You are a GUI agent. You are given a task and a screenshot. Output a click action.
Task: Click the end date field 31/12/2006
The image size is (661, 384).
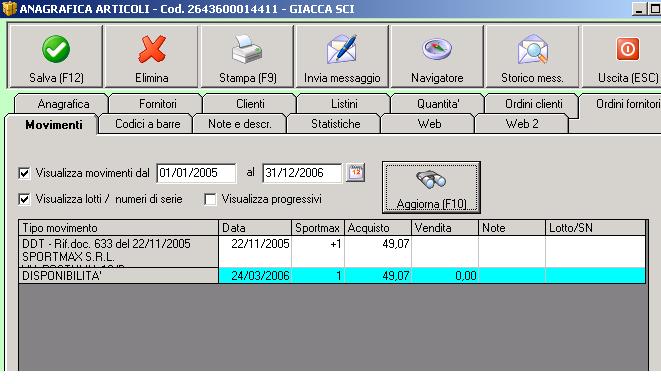(x=302, y=173)
